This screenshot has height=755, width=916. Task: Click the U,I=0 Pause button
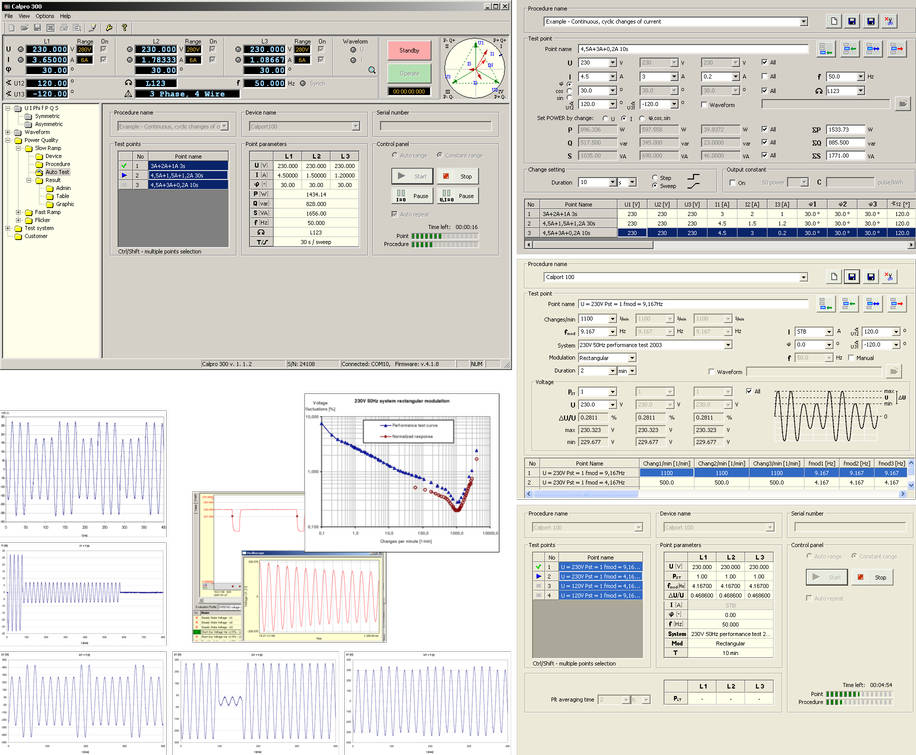click(458, 196)
